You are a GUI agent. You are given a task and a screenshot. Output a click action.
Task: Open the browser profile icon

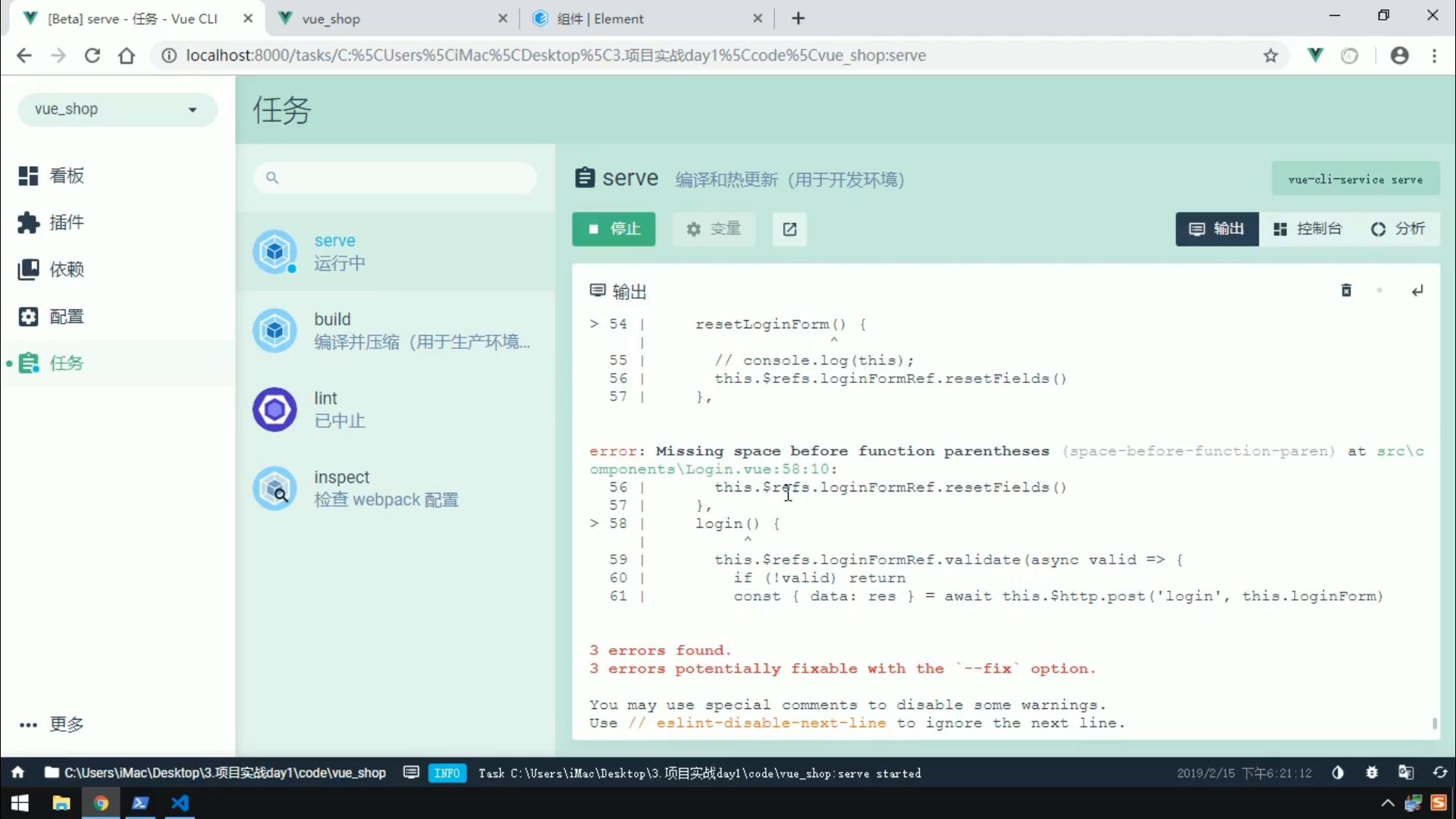click(1400, 55)
